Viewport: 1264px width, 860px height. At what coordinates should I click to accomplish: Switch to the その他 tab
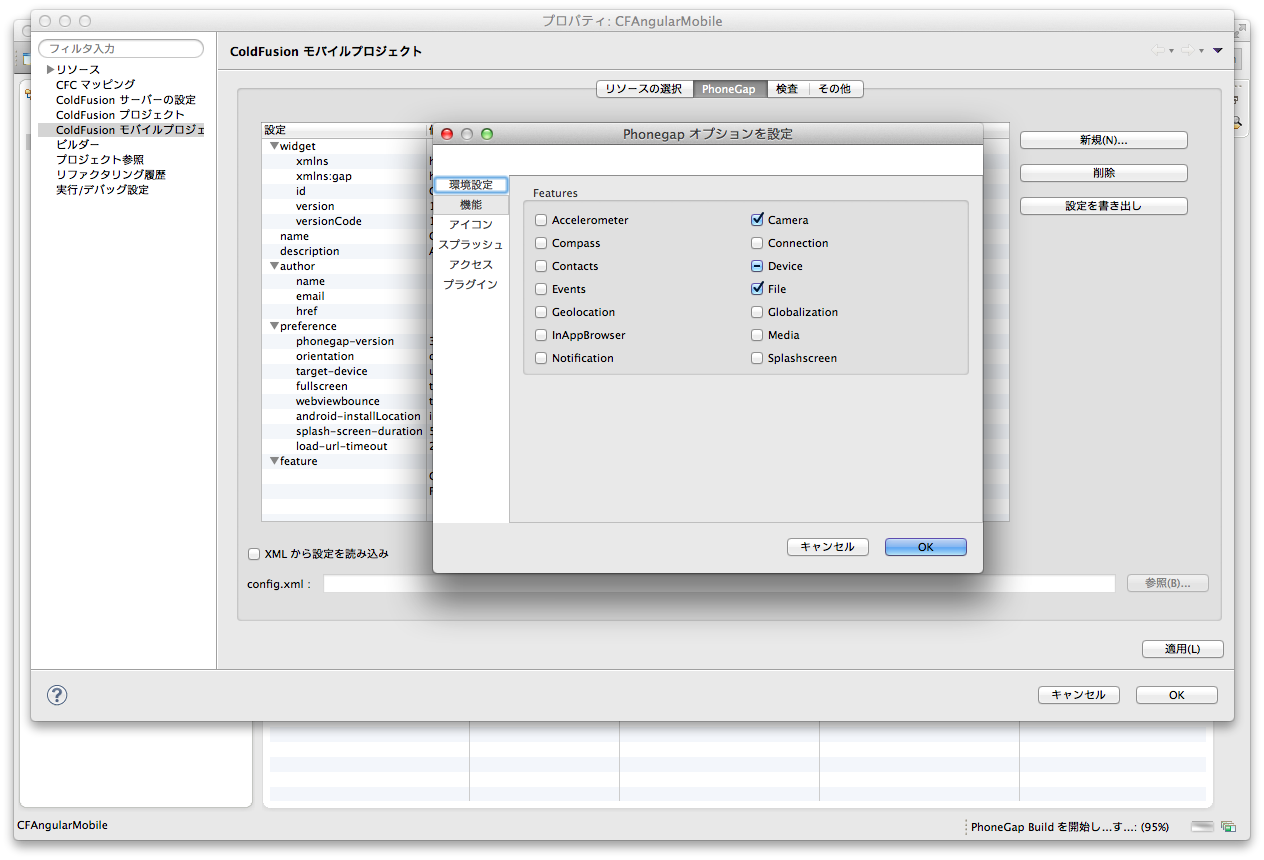(x=834, y=89)
